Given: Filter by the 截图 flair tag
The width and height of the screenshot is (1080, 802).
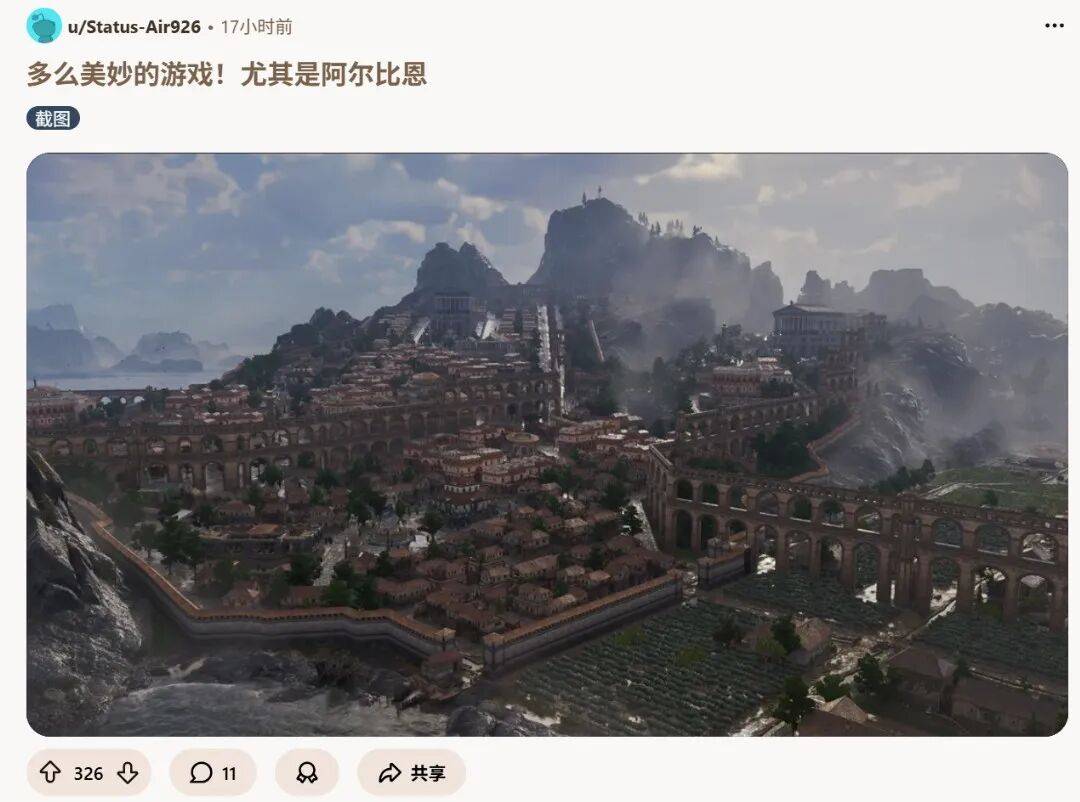Looking at the screenshot, I should pos(53,119).
